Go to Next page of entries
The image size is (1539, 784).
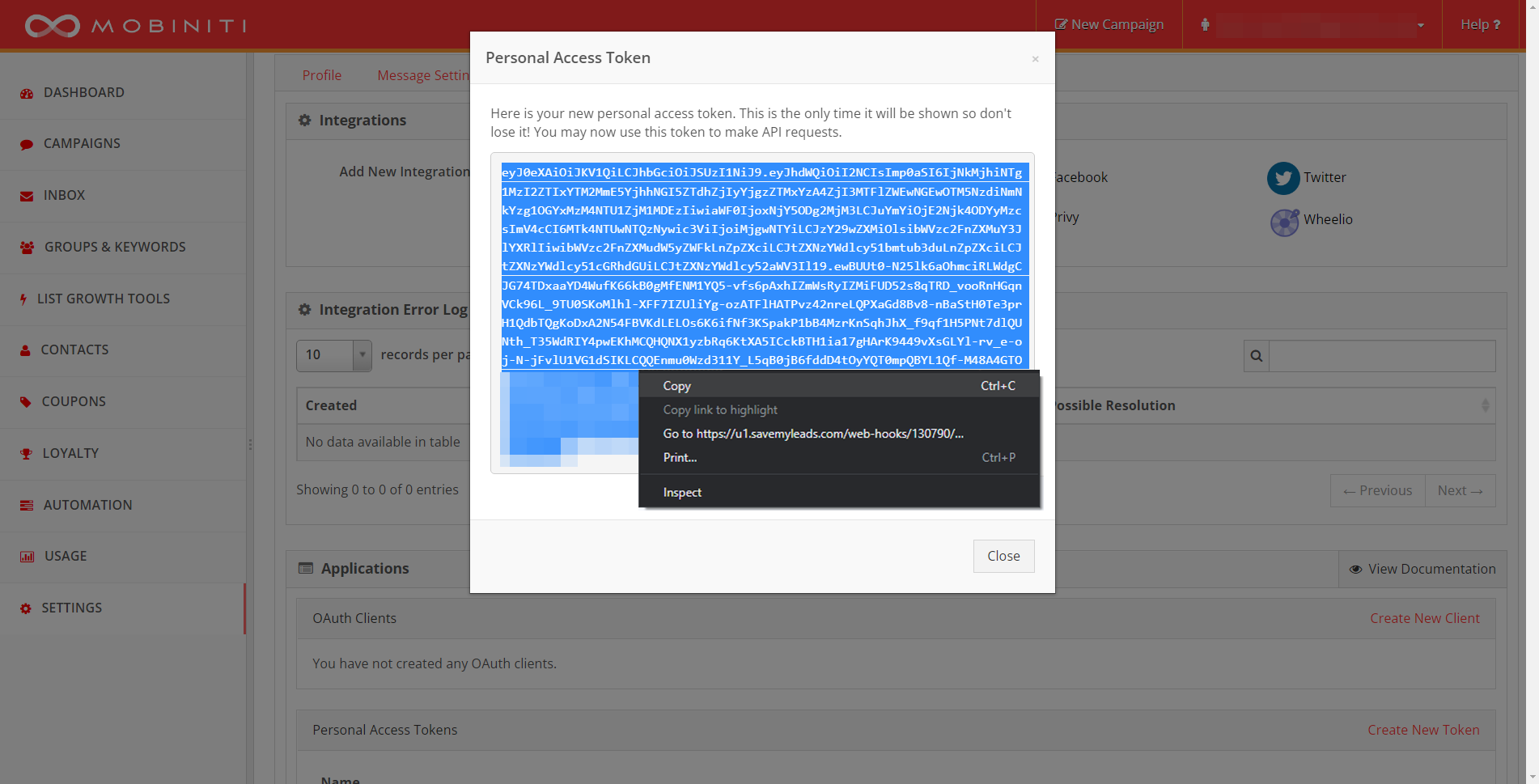1460,490
